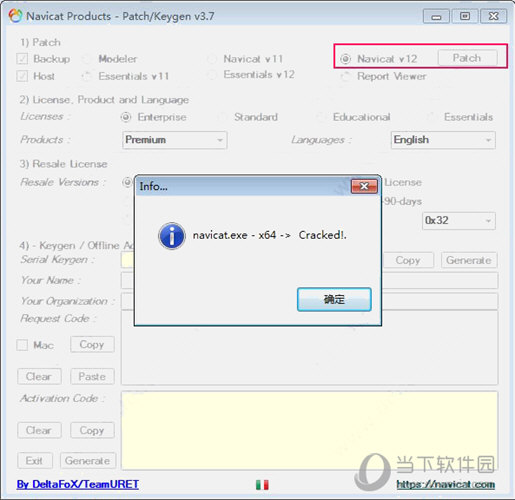Clear the Request Code field

(x=39, y=376)
